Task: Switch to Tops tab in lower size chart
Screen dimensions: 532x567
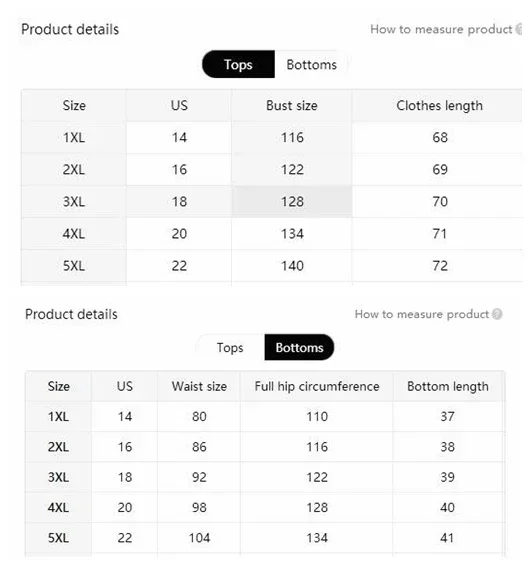Action: (230, 348)
